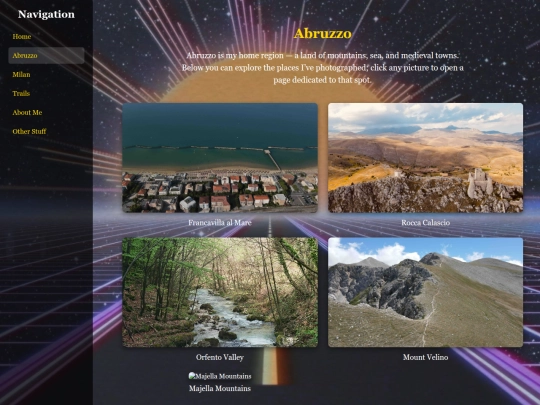Click the Navigation sidebar heading
The image size is (540, 405).
click(x=46, y=14)
